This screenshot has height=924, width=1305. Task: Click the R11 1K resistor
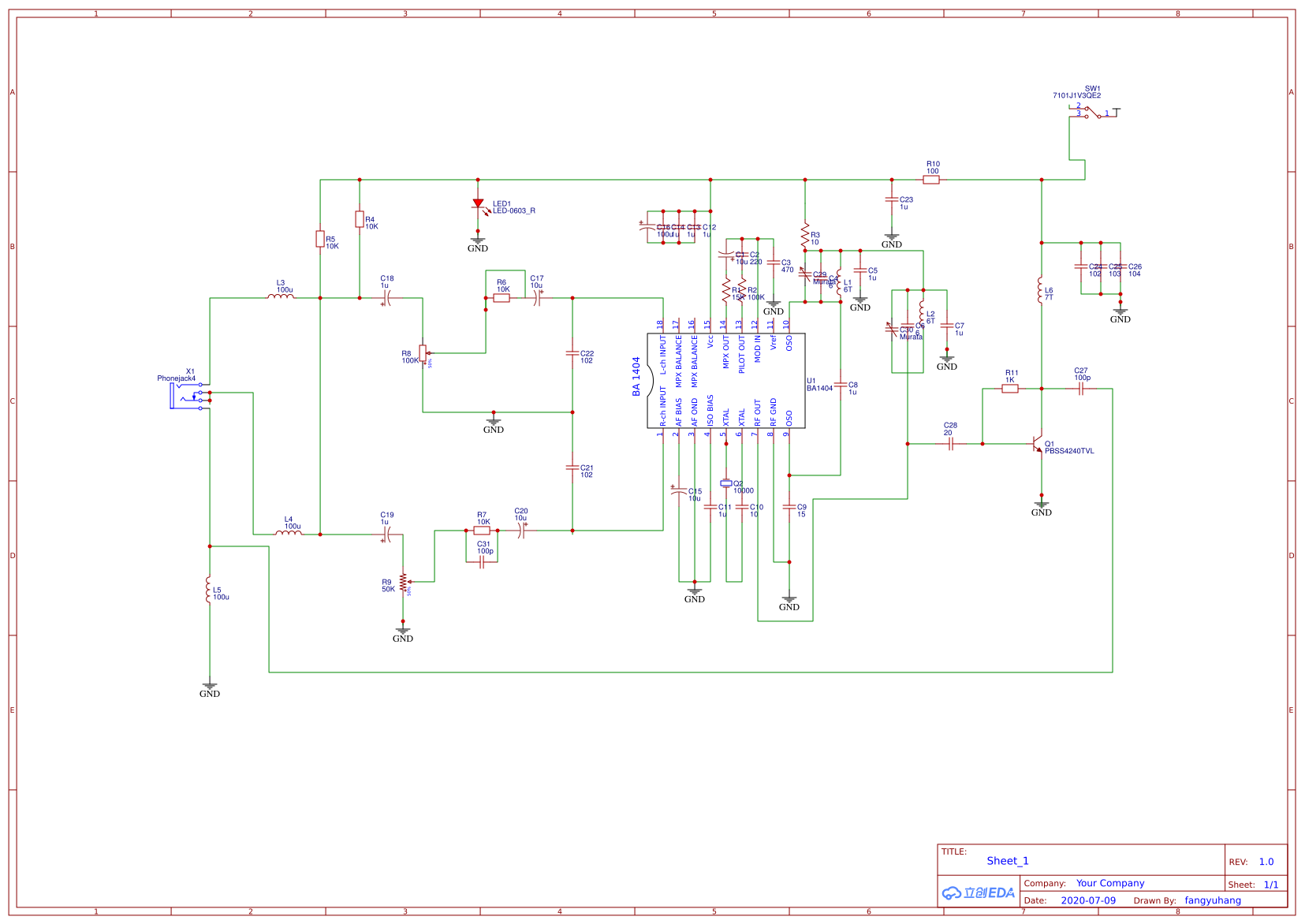click(x=1010, y=389)
